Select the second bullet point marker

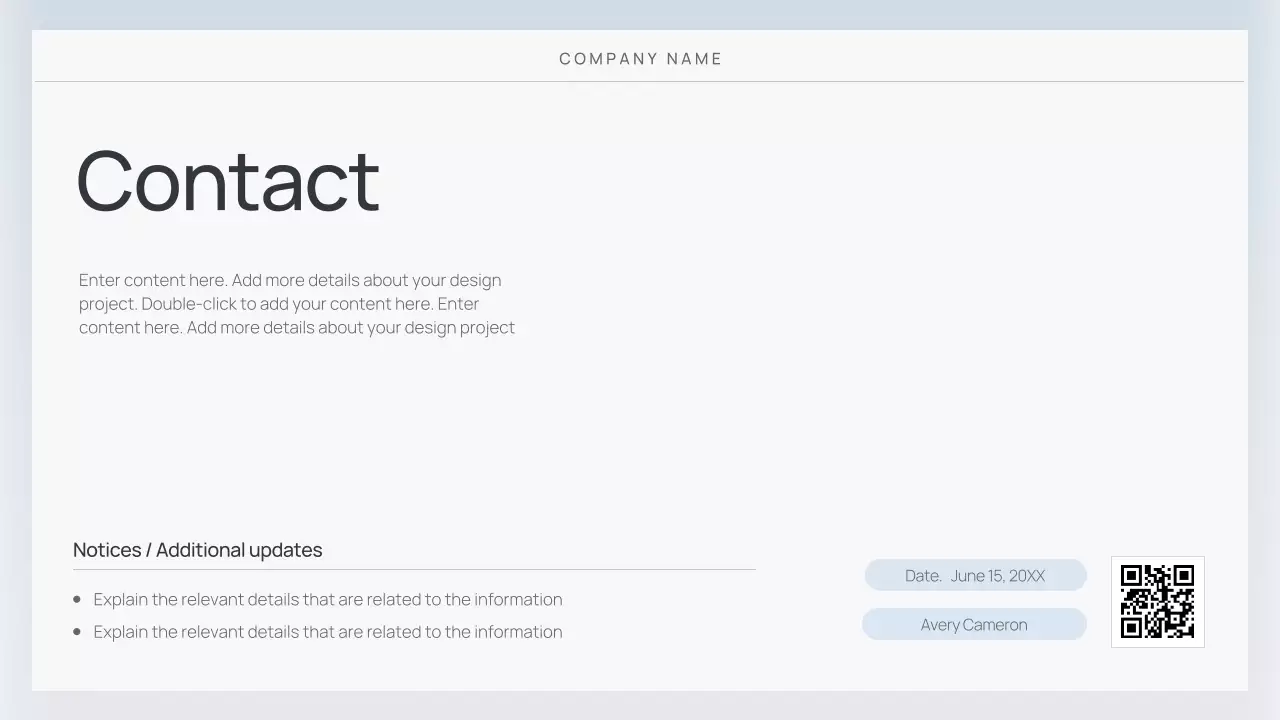point(77,631)
